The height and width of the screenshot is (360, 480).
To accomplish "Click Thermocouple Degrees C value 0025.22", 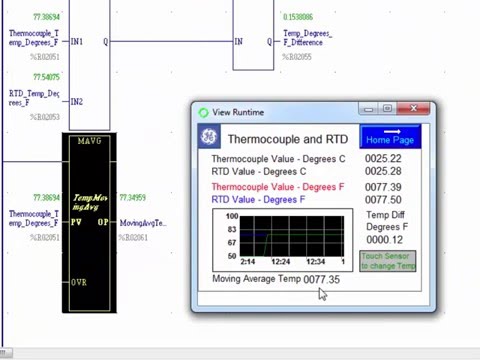I will pyautogui.click(x=383, y=159).
